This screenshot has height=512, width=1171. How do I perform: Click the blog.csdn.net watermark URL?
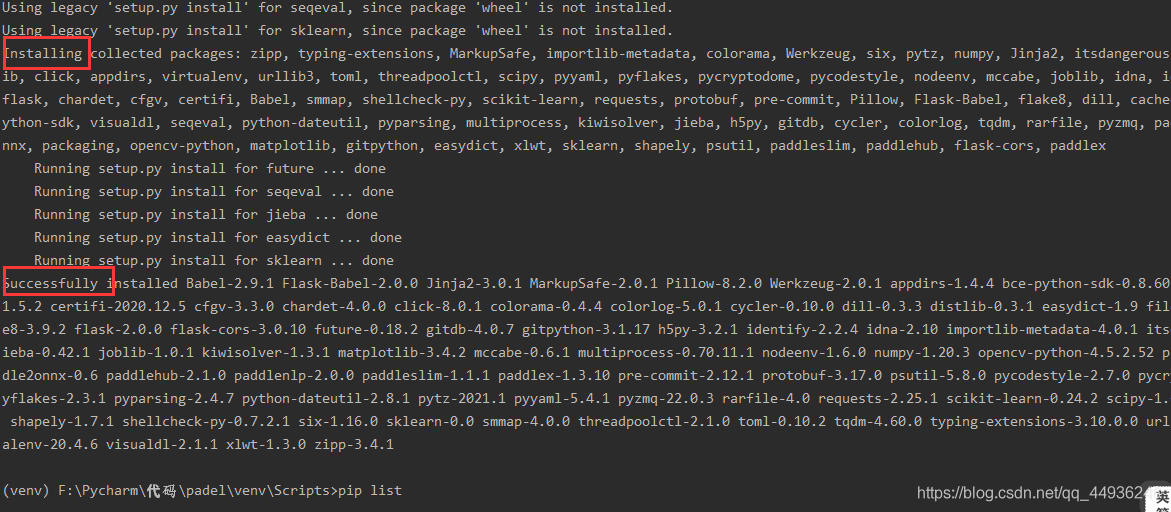coord(1030,493)
